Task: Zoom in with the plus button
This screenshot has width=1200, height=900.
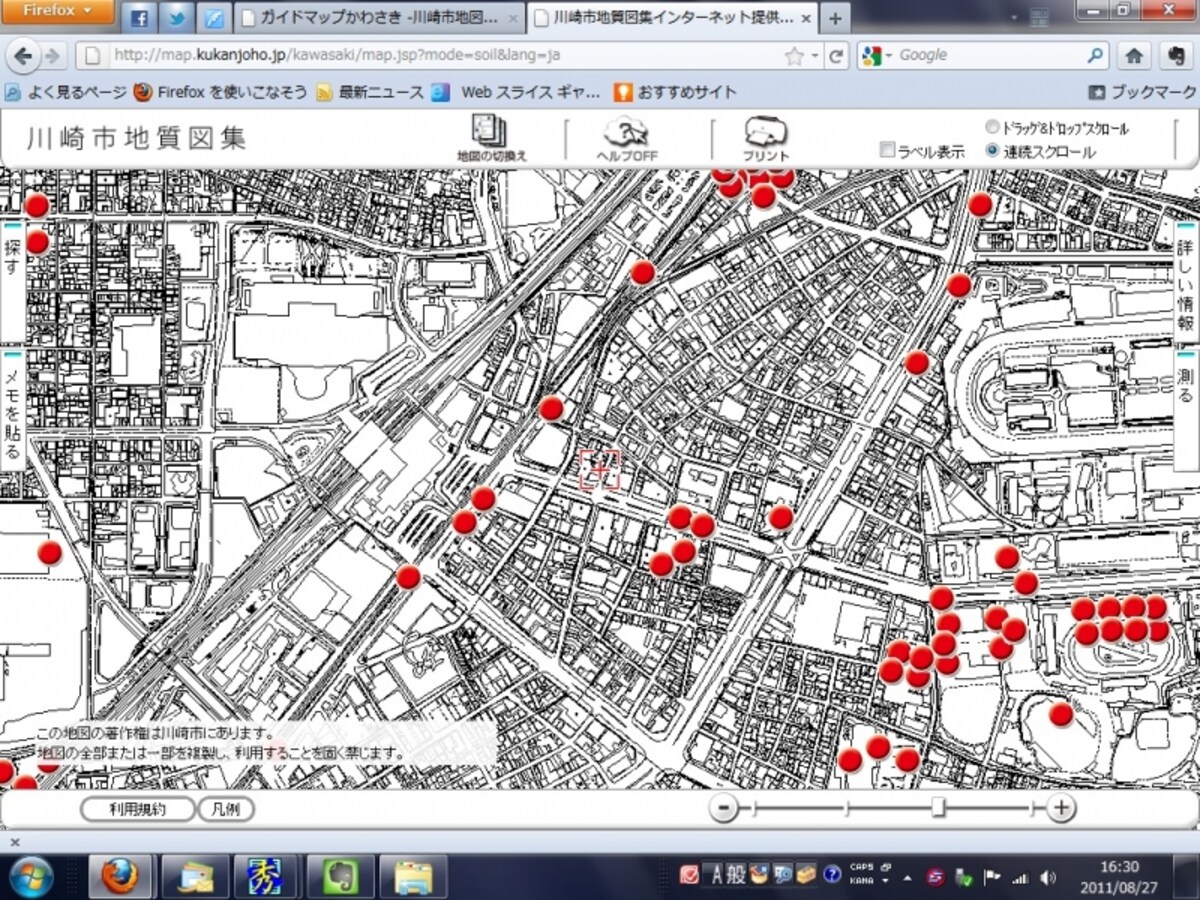Action: pyautogui.click(x=1061, y=807)
